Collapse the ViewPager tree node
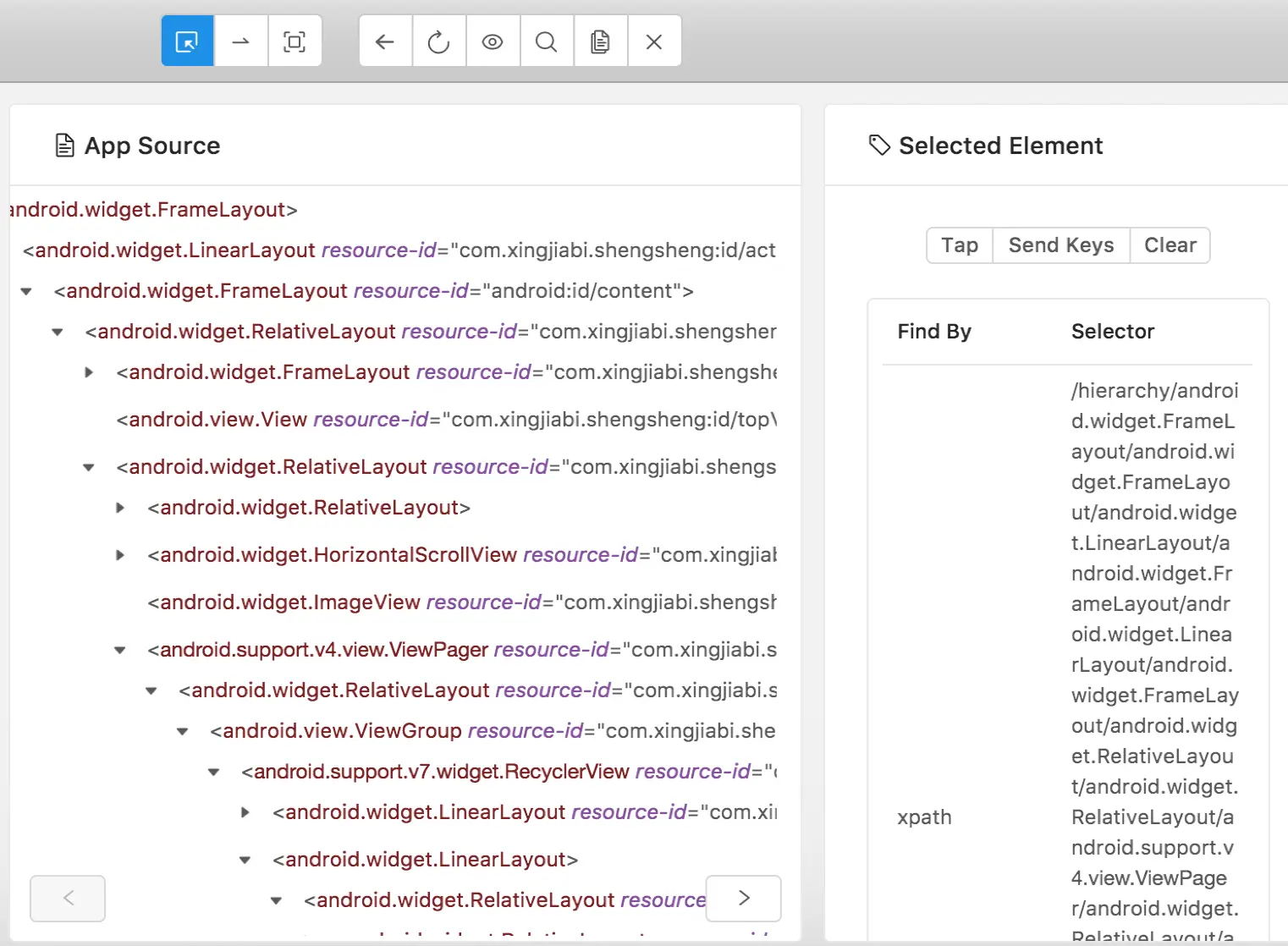The width and height of the screenshot is (1288, 946). pos(120,650)
